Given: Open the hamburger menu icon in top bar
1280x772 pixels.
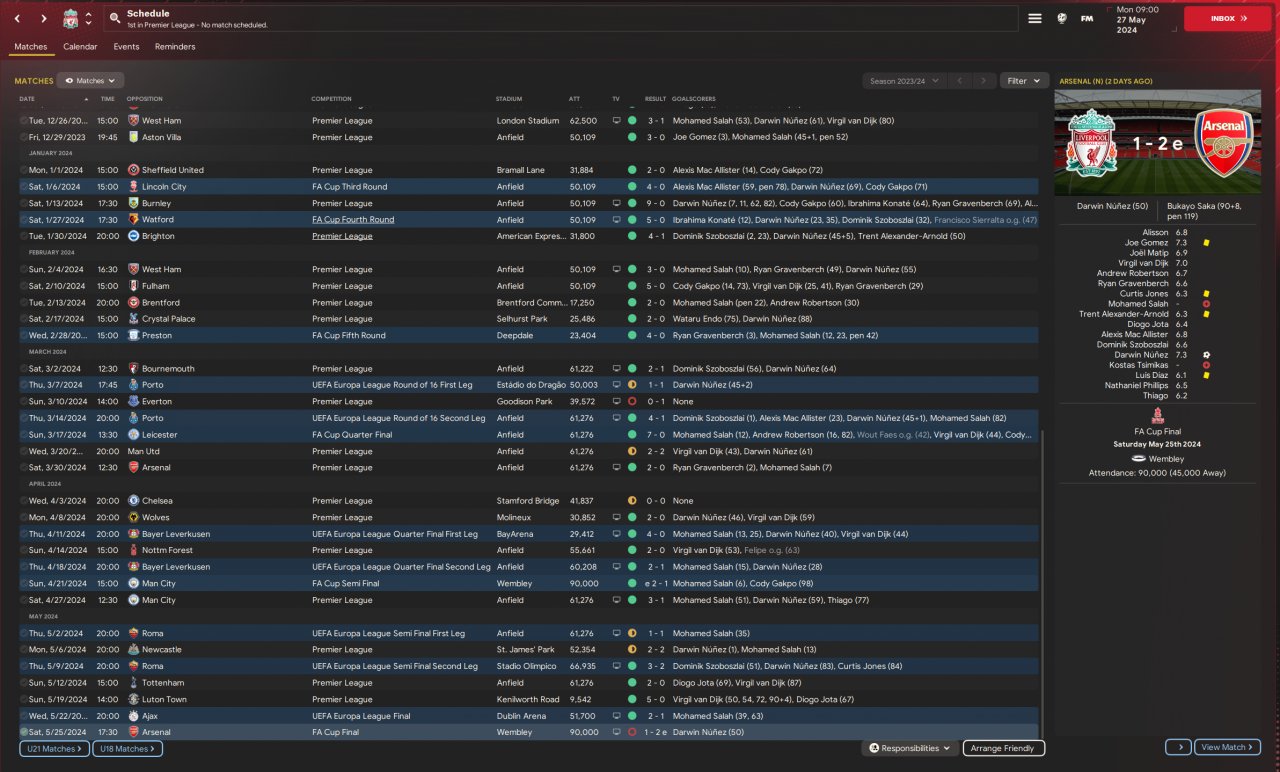Looking at the screenshot, I should [1035, 18].
